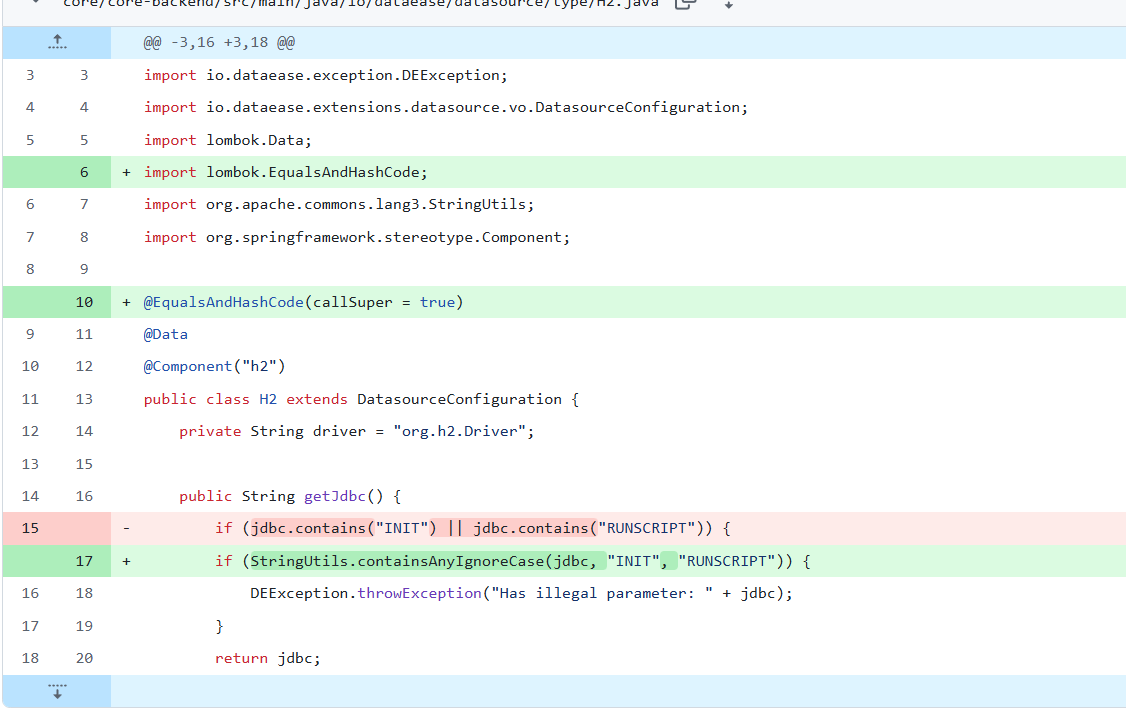Click StringUtils.containsAnyIgnoreCase in added line

tap(397, 561)
